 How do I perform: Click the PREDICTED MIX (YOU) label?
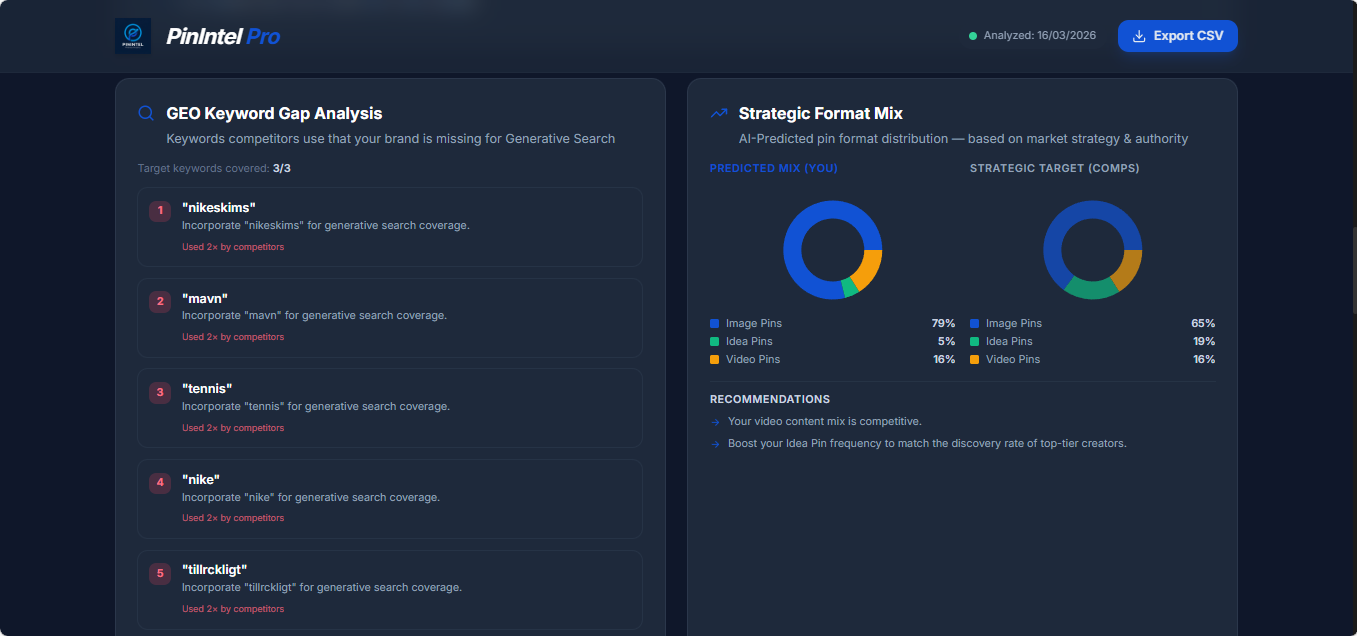point(774,168)
